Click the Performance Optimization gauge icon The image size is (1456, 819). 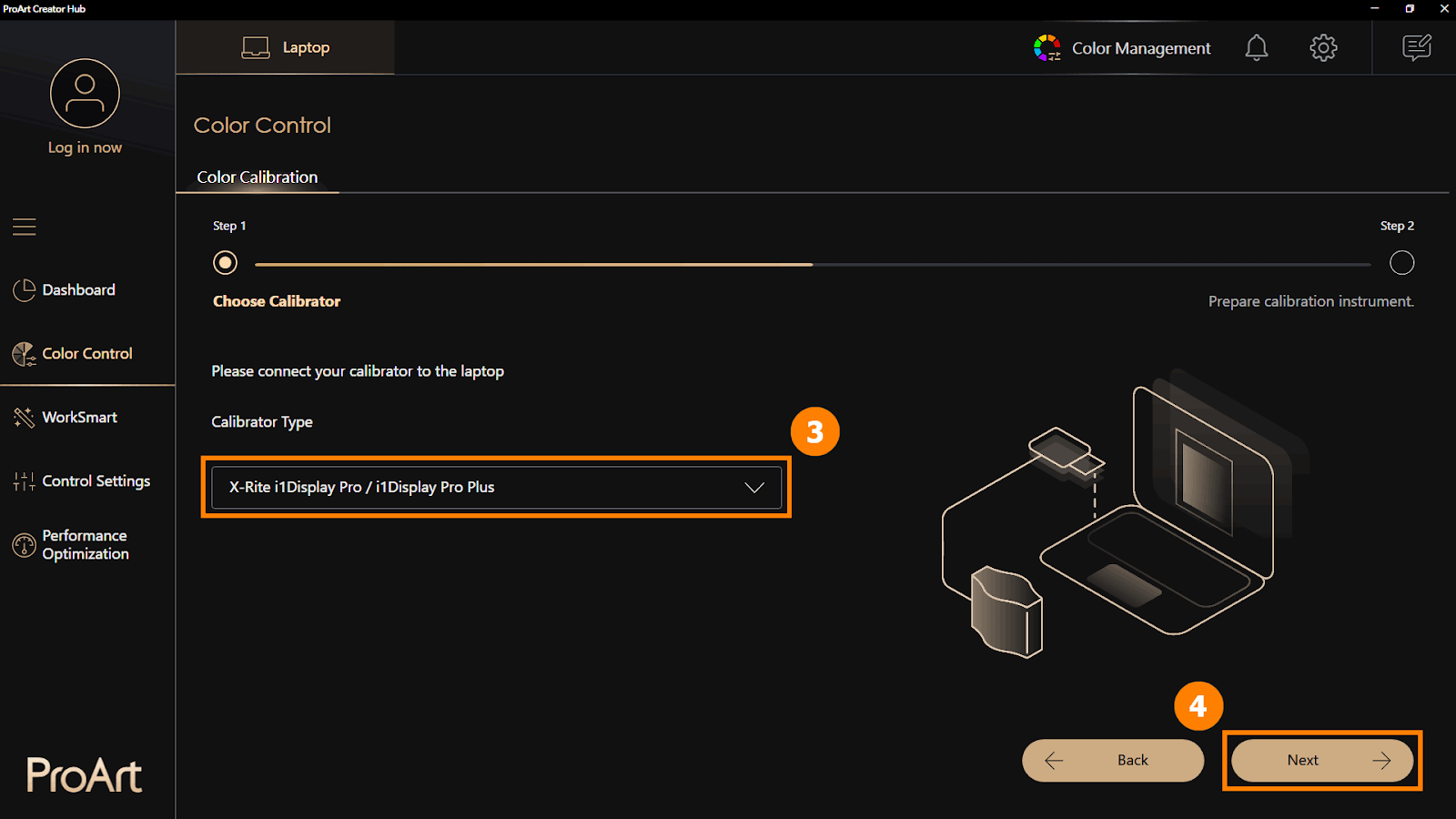(24, 545)
